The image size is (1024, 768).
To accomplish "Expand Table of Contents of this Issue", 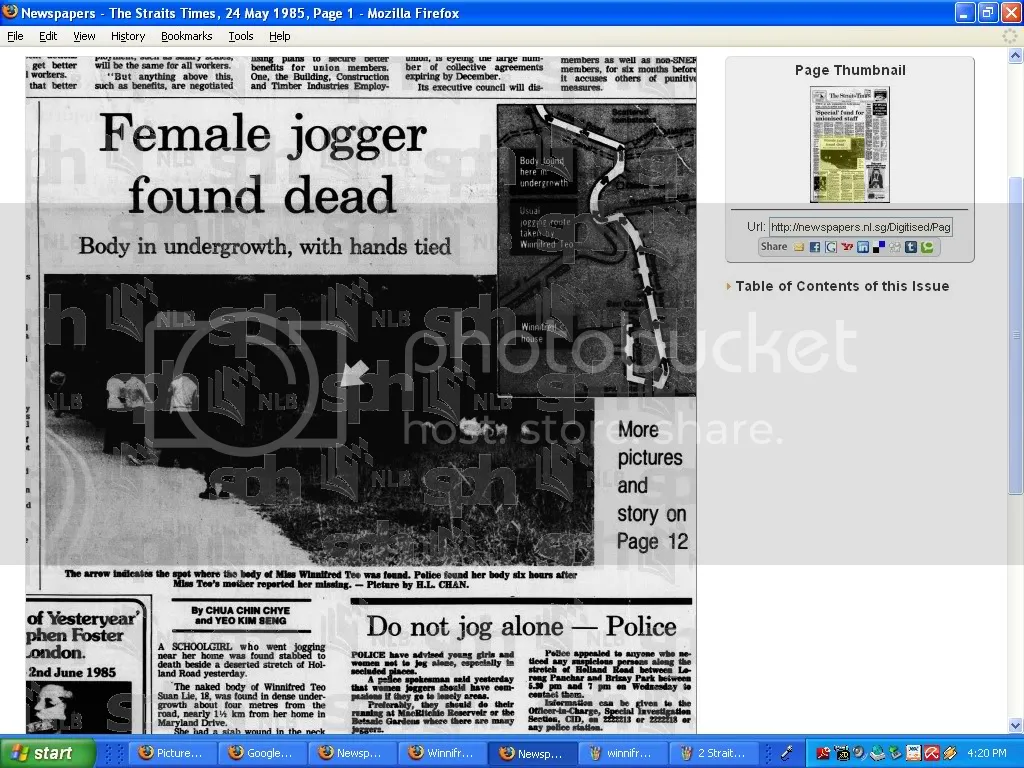I will pos(841,286).
